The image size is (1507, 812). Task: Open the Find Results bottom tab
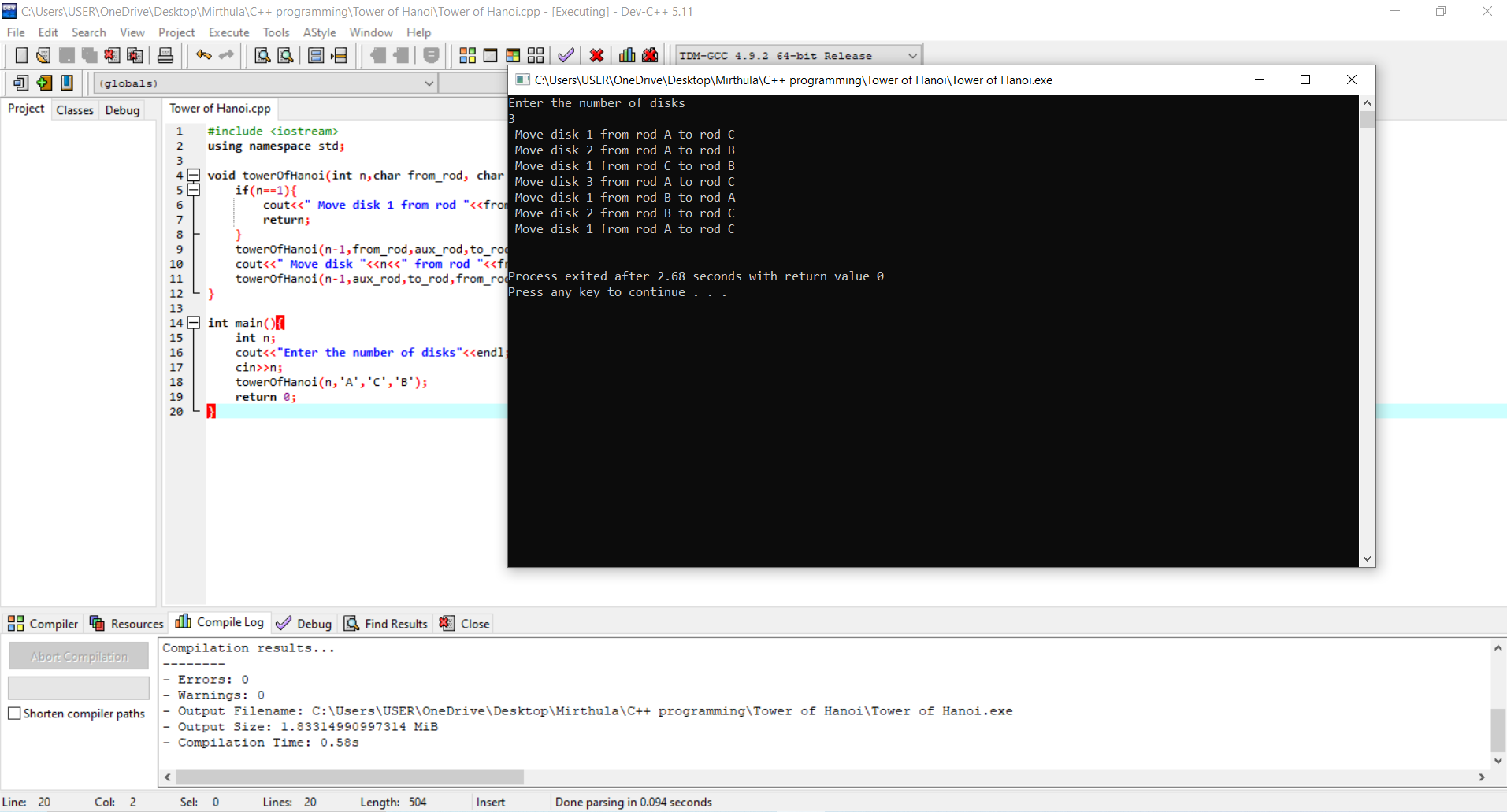click(x=386, y=624)
